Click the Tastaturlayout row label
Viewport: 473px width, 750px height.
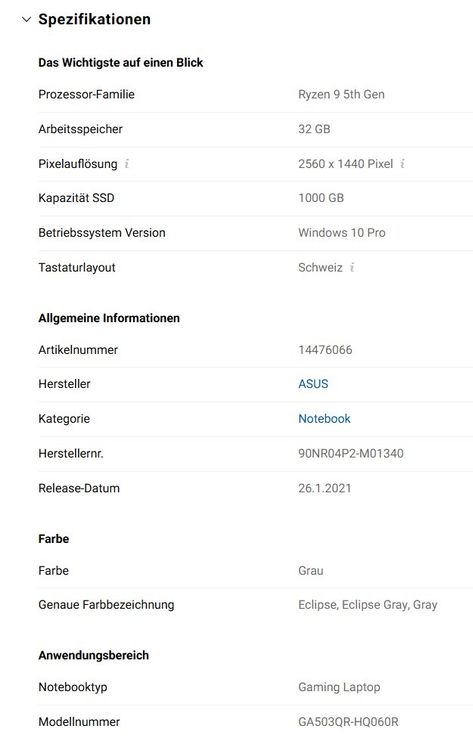[77, 268]
